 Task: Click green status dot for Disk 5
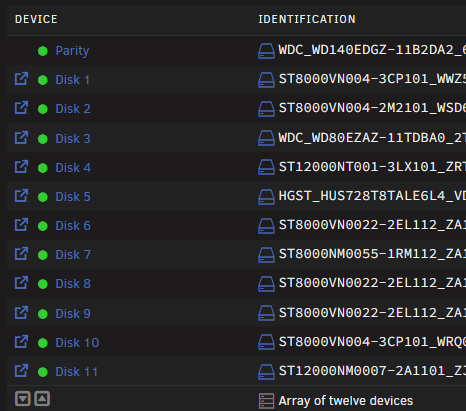43,197
